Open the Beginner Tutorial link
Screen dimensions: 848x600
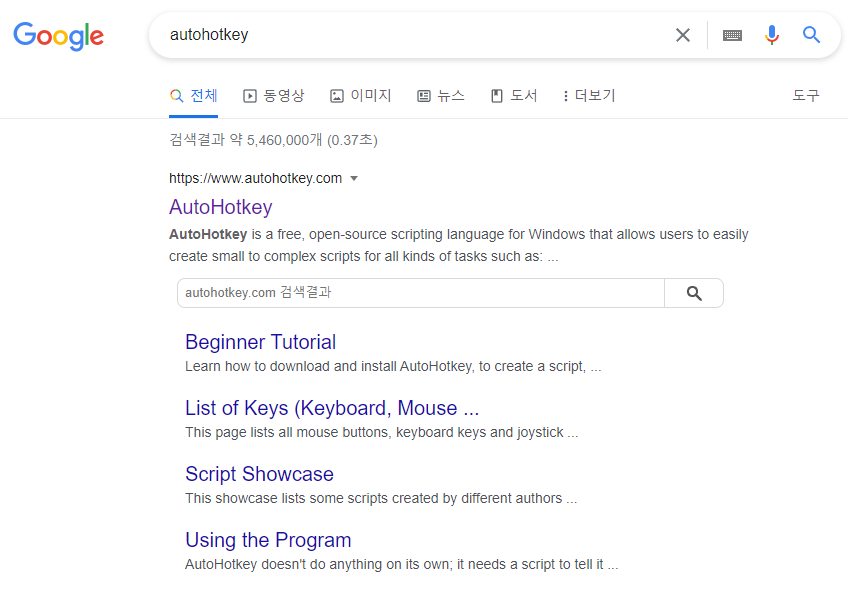pyautogui.click(x=261, y=342)
